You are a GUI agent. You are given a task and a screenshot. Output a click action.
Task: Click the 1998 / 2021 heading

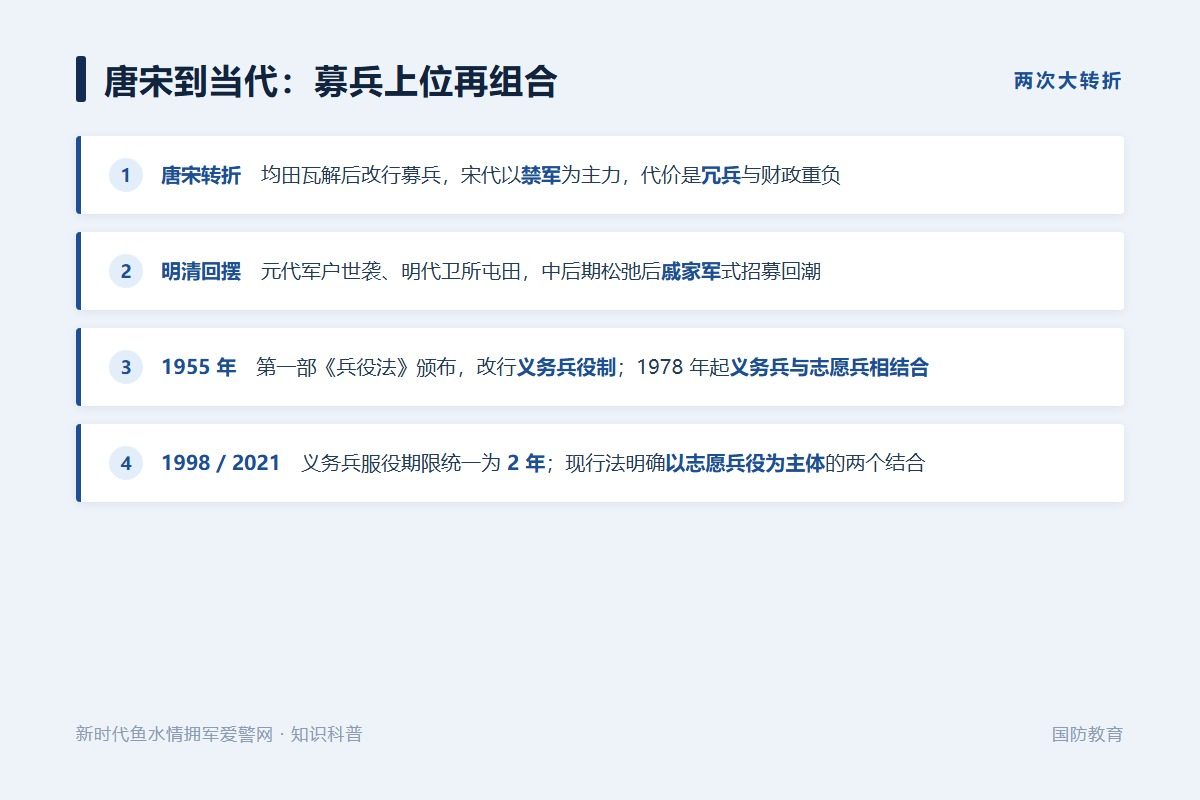[221, 464]
